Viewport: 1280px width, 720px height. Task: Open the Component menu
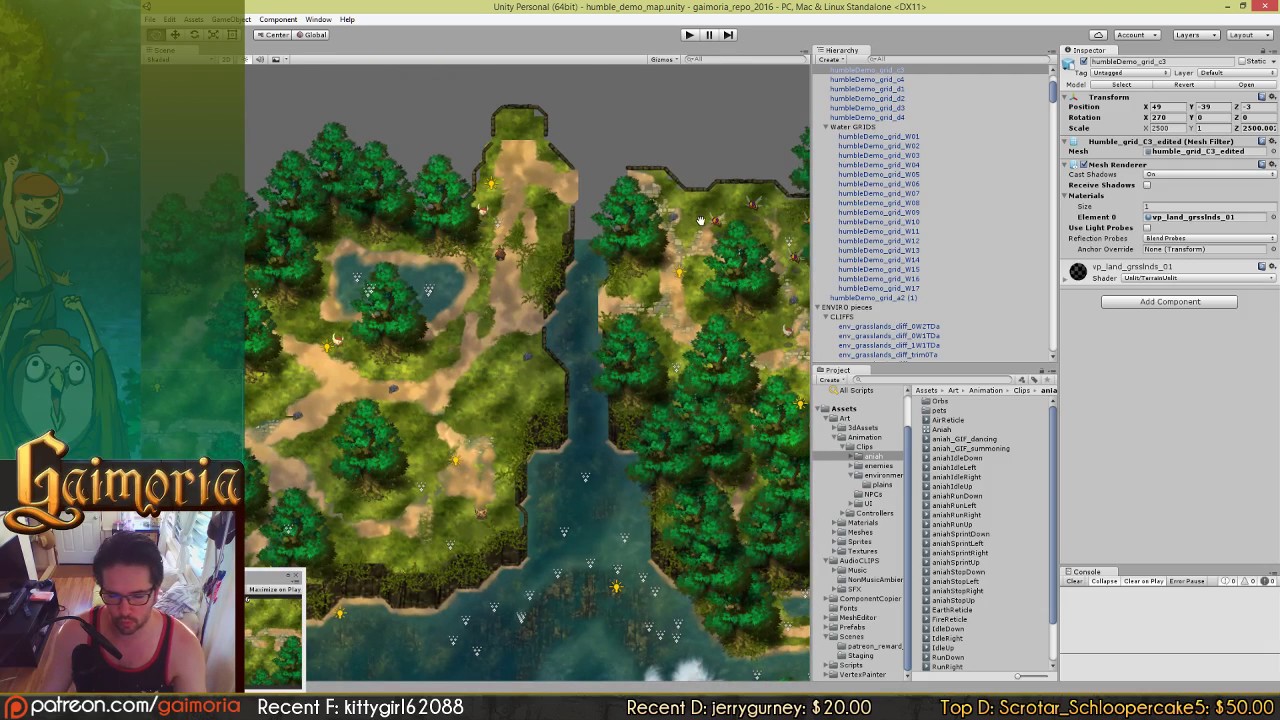point(278,20)
